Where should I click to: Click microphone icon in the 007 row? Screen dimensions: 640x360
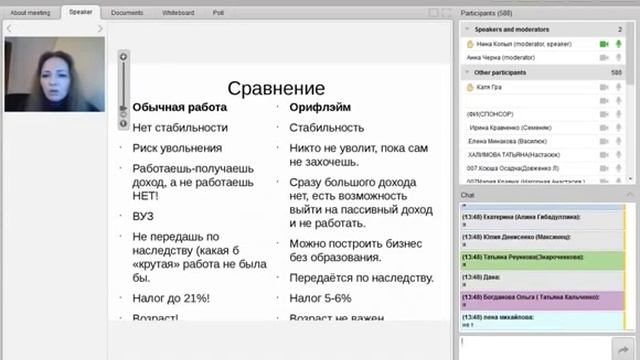(x=619, y=168)
